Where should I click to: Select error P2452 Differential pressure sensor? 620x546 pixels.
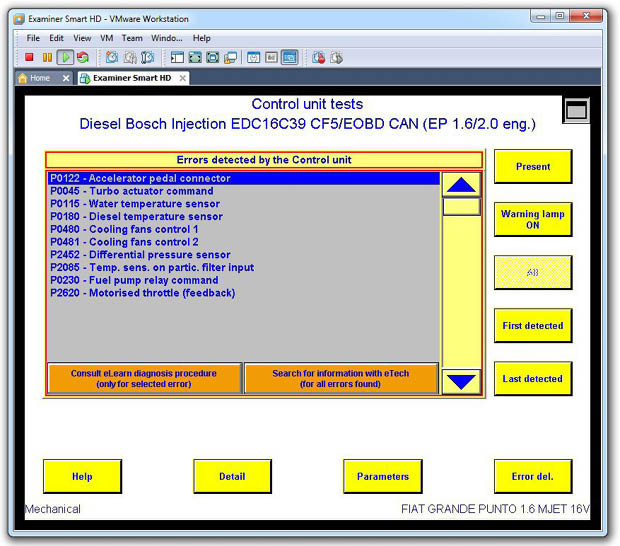(x=140, y=255)
